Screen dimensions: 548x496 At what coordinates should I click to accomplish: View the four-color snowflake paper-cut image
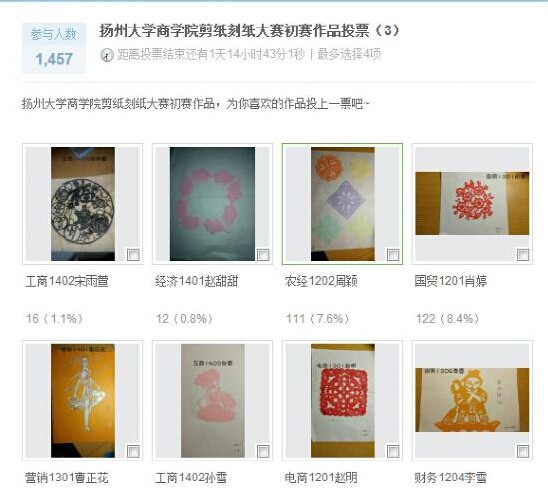pos(343,204)
